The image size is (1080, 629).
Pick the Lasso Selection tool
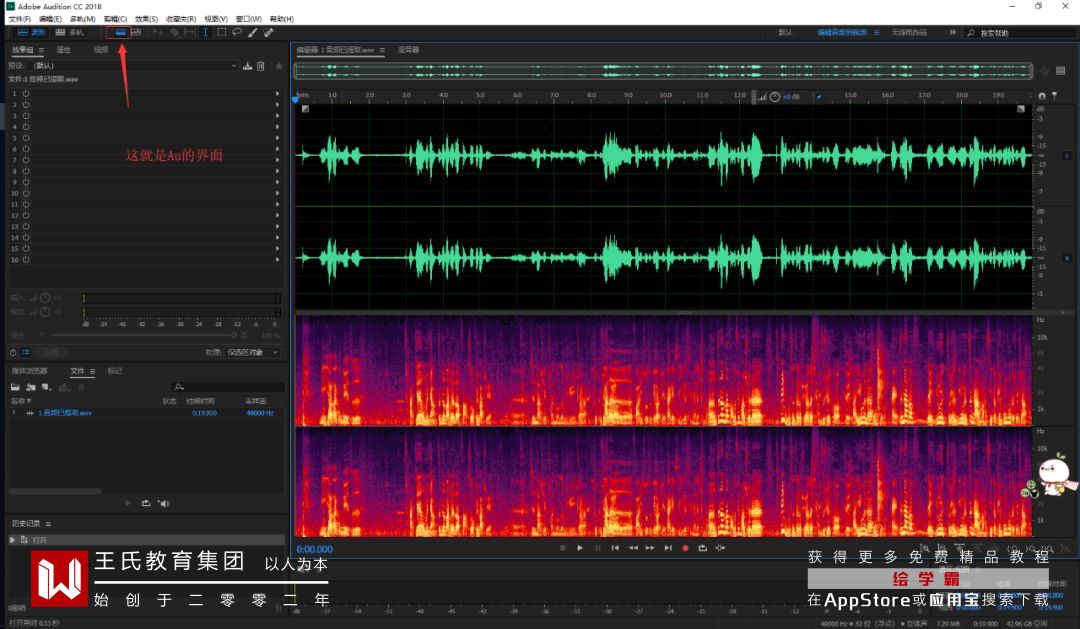tap(237, 32)
